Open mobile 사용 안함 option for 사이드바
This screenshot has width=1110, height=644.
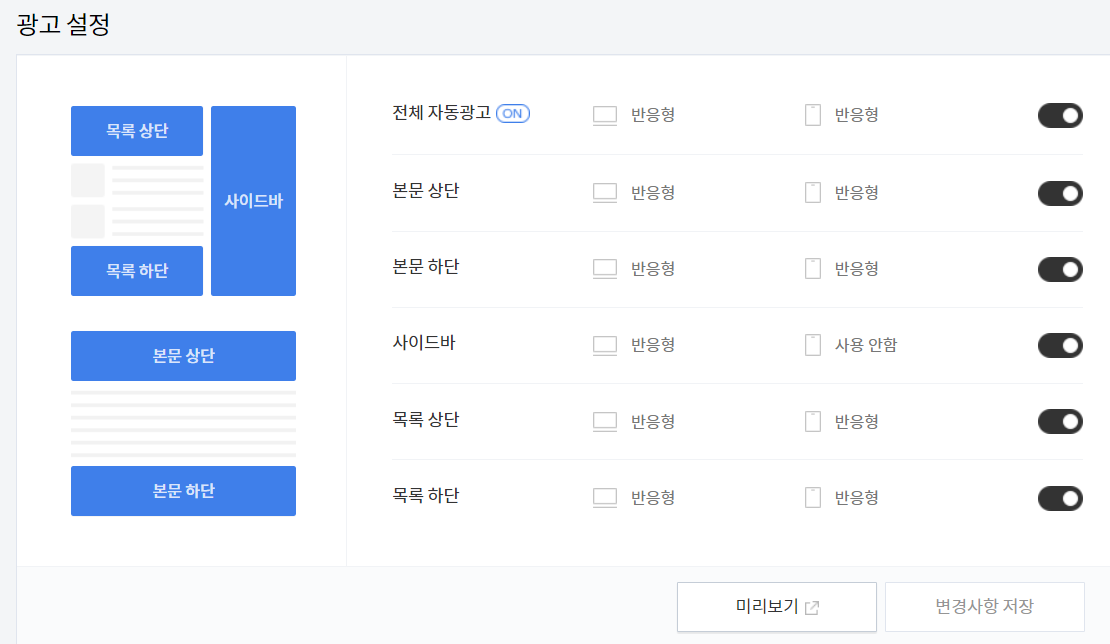tap(866, 345)
